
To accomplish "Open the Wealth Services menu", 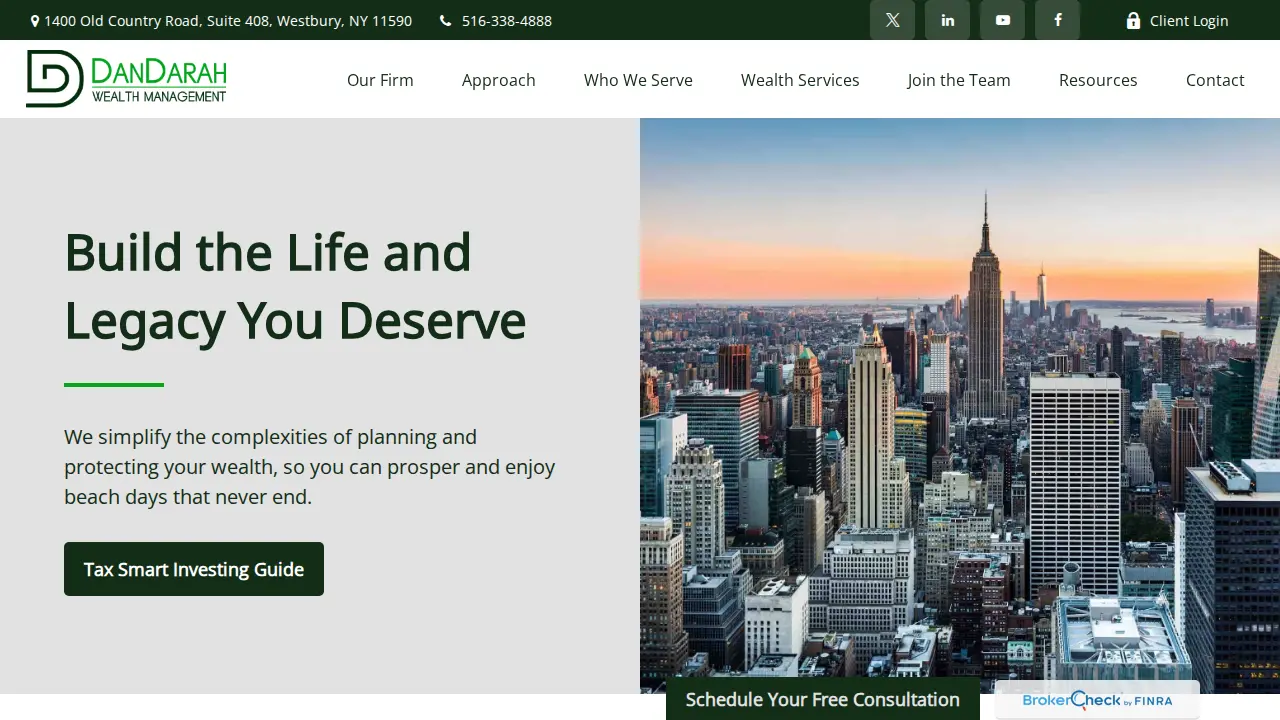I will coord(800,80).
